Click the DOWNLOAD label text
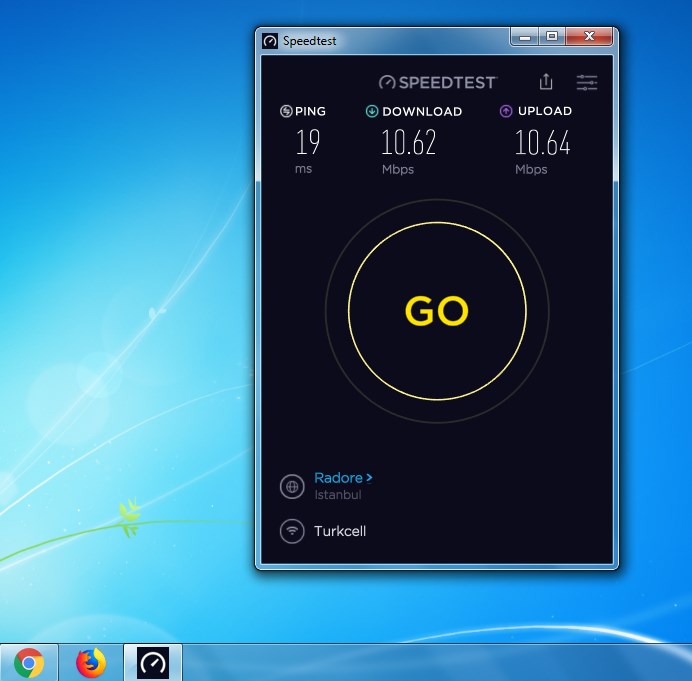The image size is (692, 681). (422, 111)
